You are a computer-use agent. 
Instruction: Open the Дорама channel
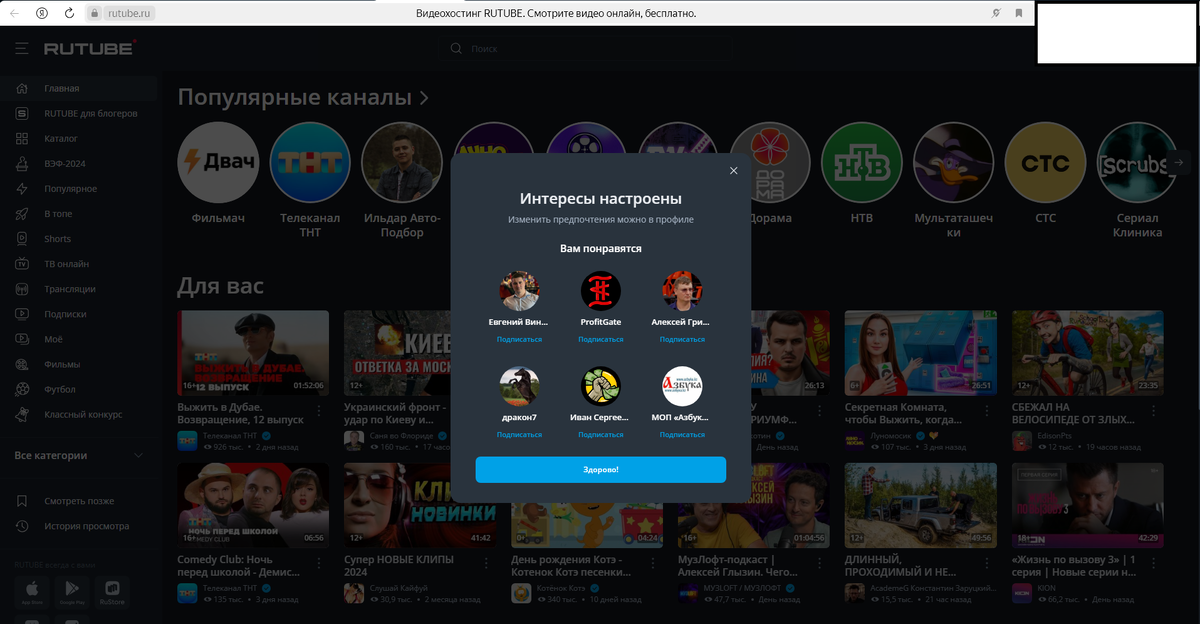coord(770,162)
